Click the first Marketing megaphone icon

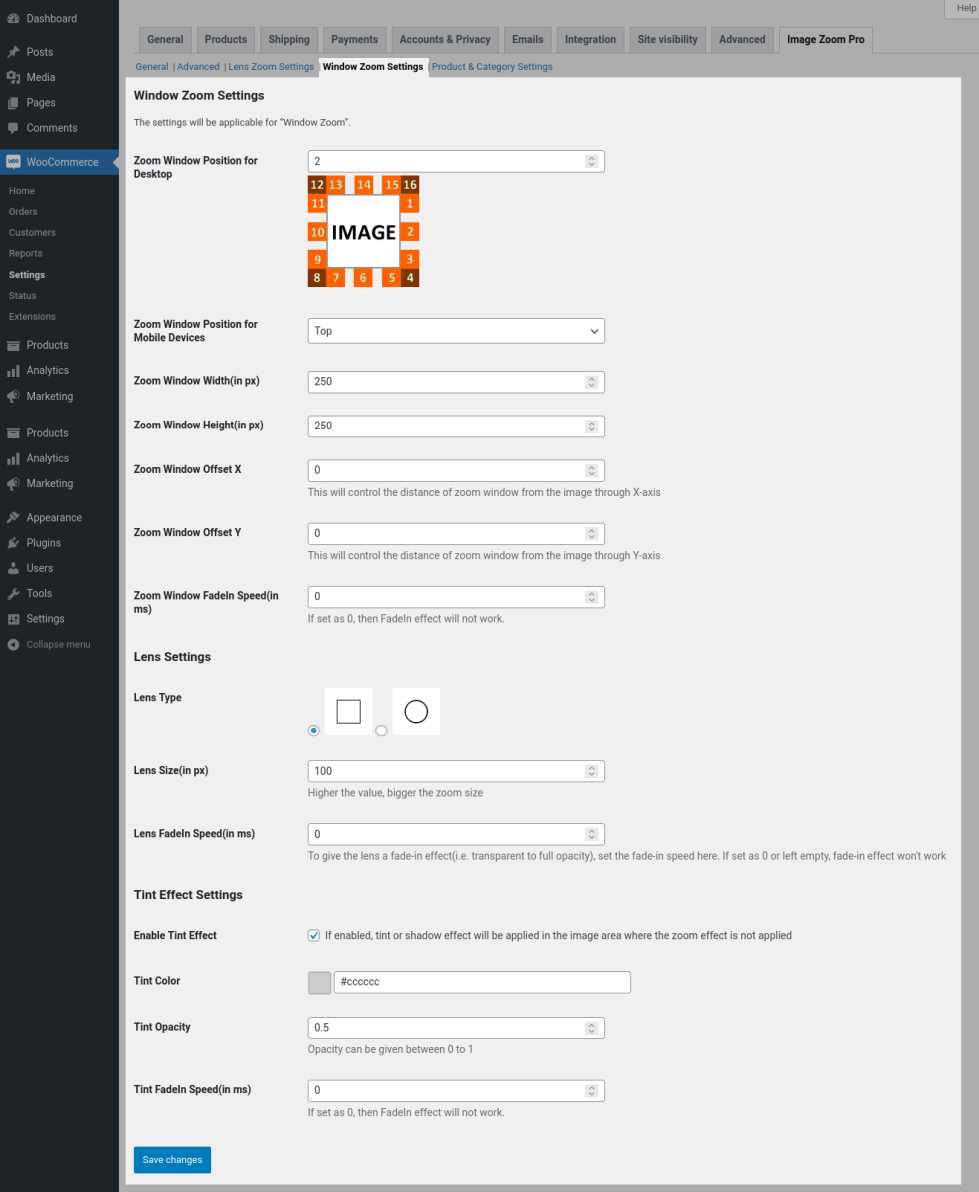[x=13, y=396]
